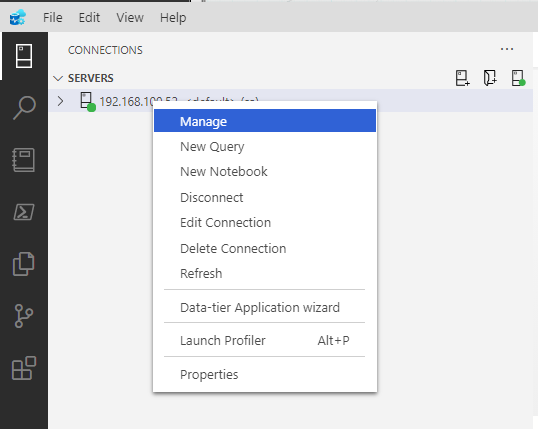Click the New Connection server icon

point(463,78)
